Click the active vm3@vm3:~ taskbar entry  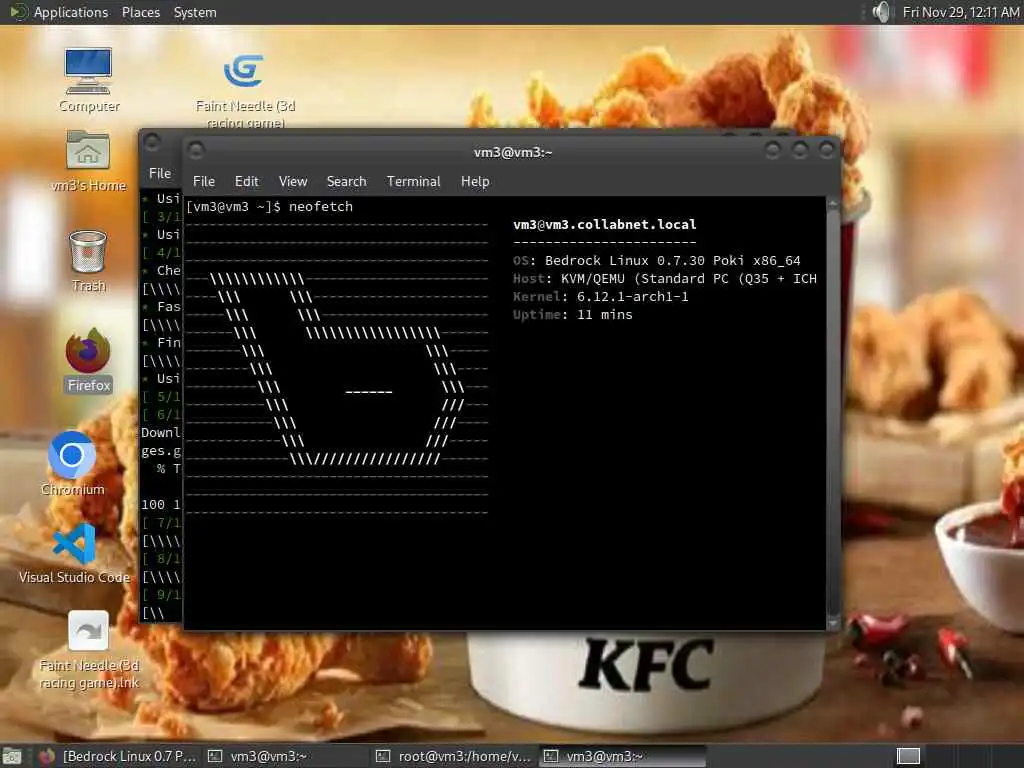point(622,756)
